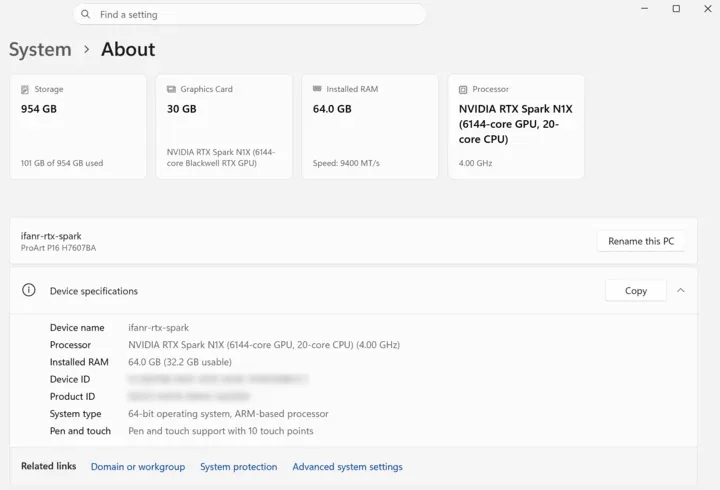This screenshot has width=720, height=490.
Task: Open System protection link
Action: (x=238, y=467)
